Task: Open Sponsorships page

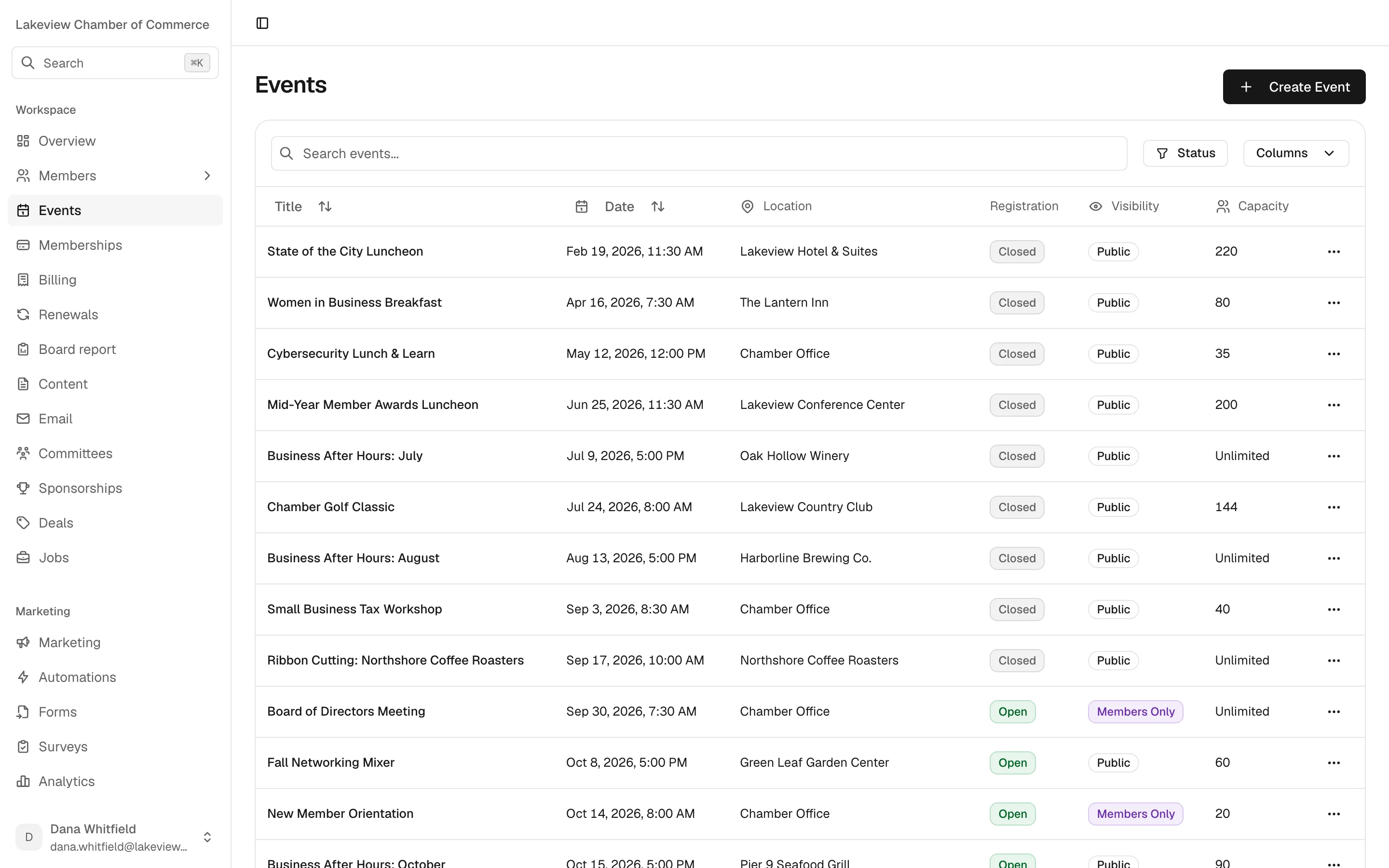Action: click(x=115, y=488)
